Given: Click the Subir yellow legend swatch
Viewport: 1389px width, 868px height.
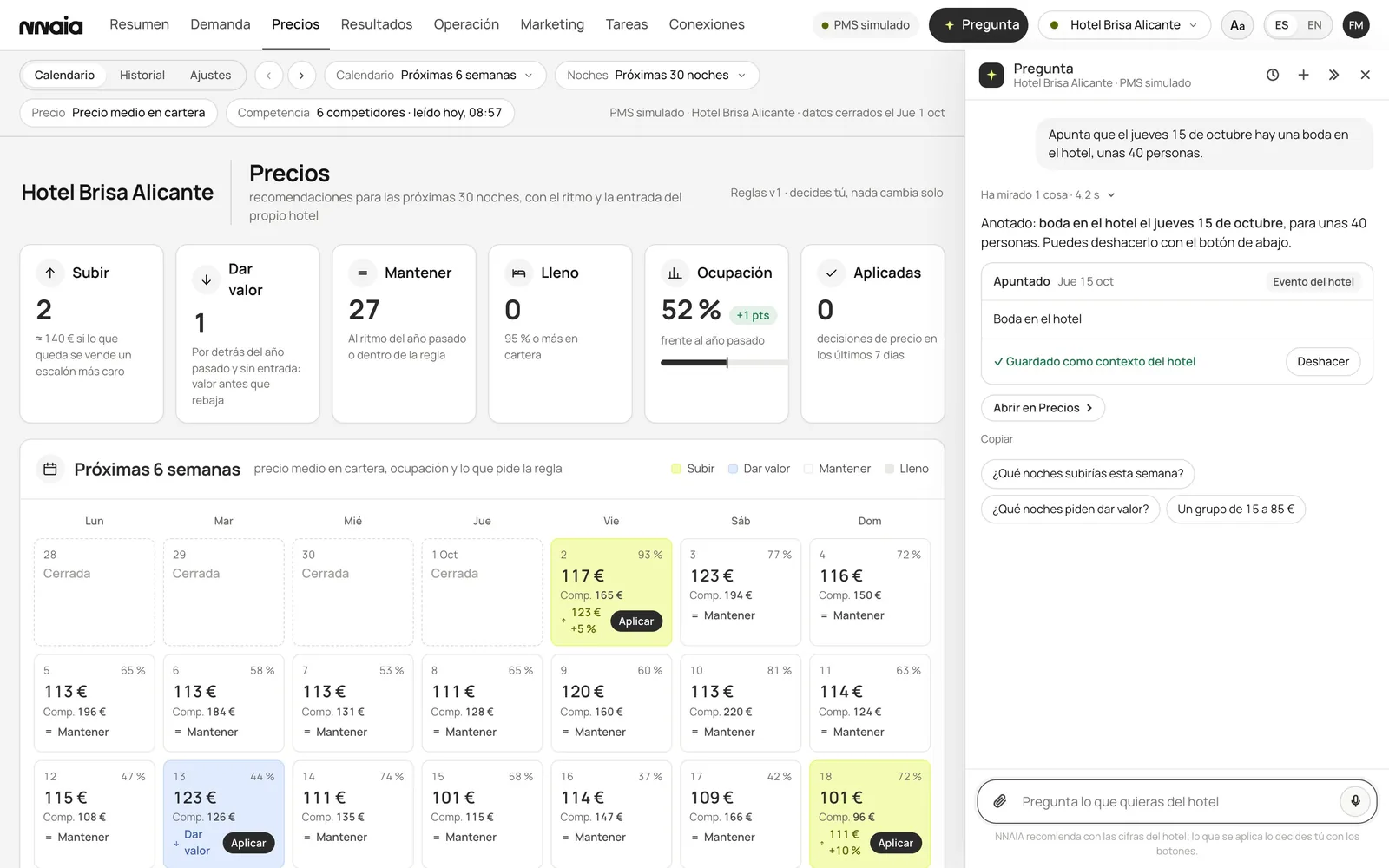Looking at the screenshot, I should pyautogui.click(x=676, y=469).
